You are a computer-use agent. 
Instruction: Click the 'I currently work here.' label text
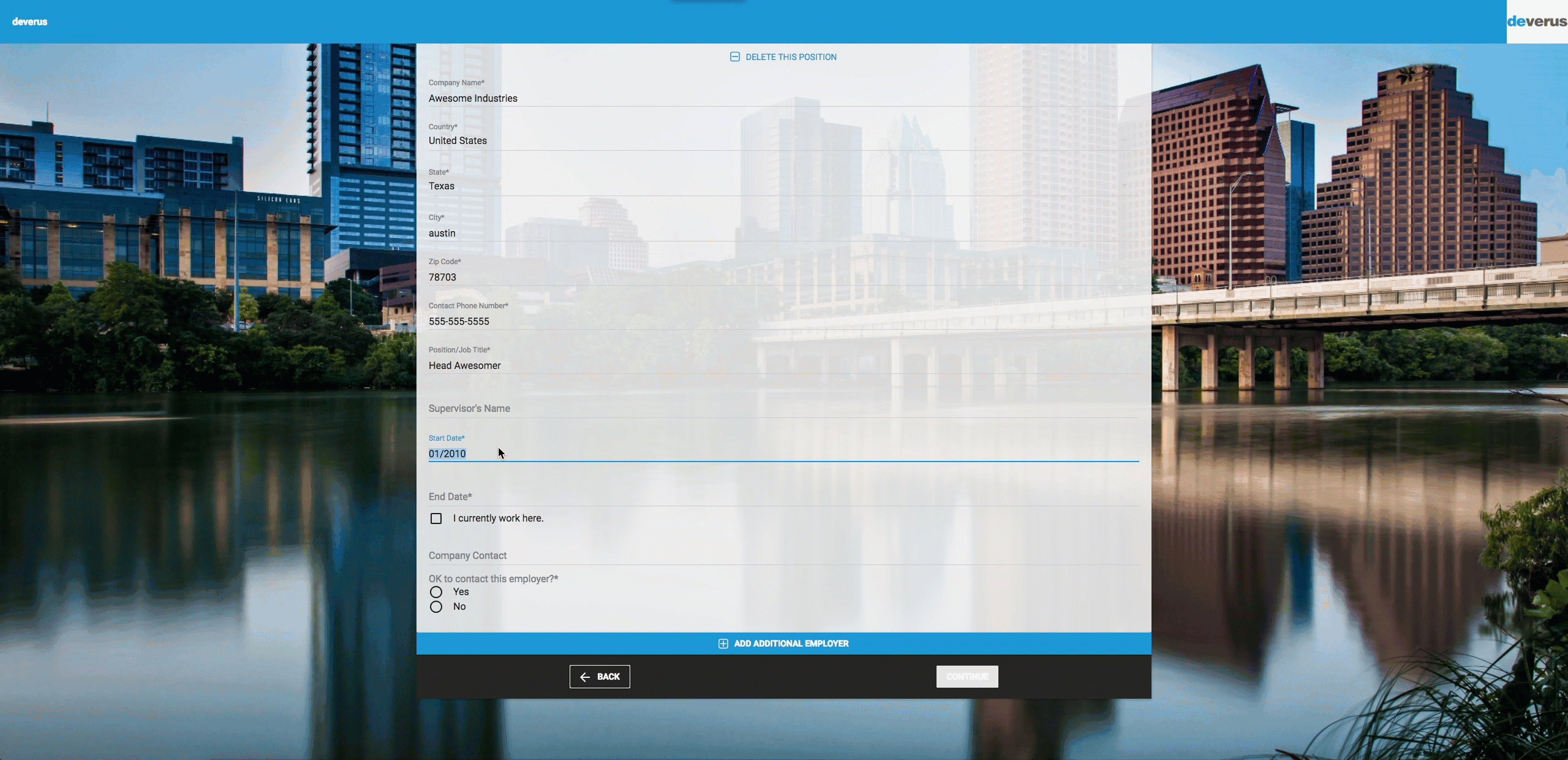(x=499, y=519)
